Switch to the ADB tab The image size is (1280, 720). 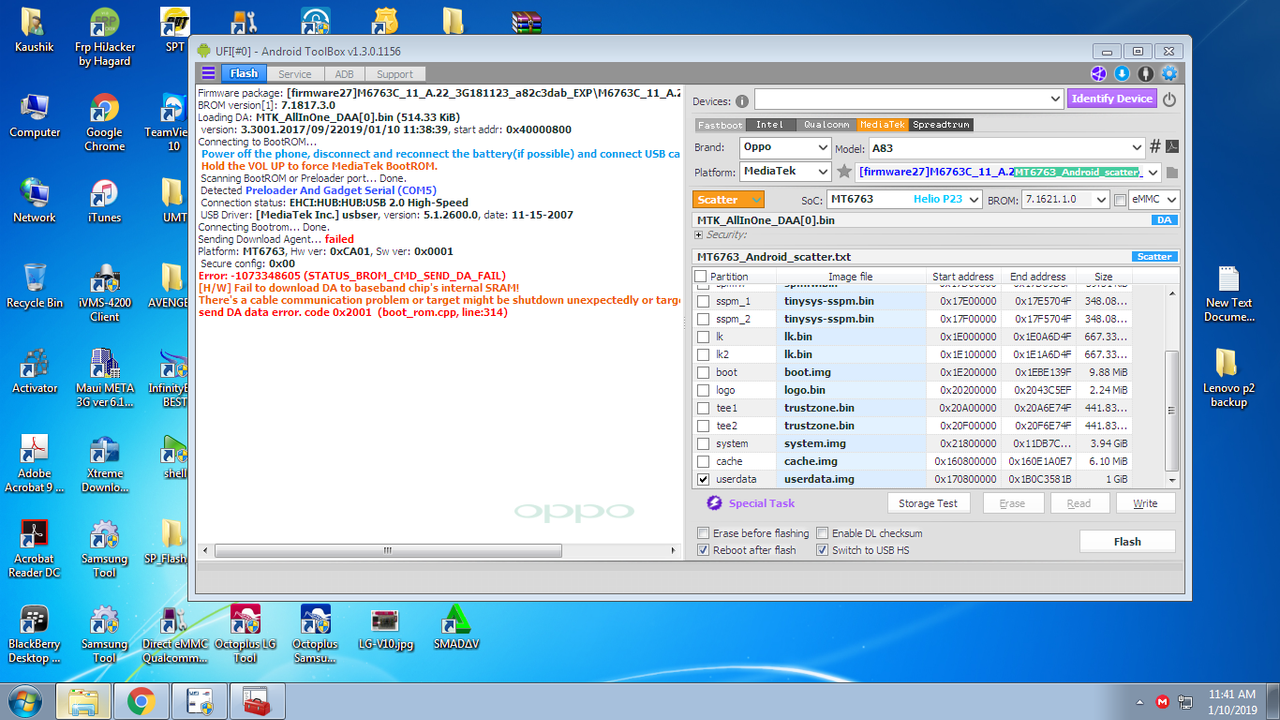344,74
